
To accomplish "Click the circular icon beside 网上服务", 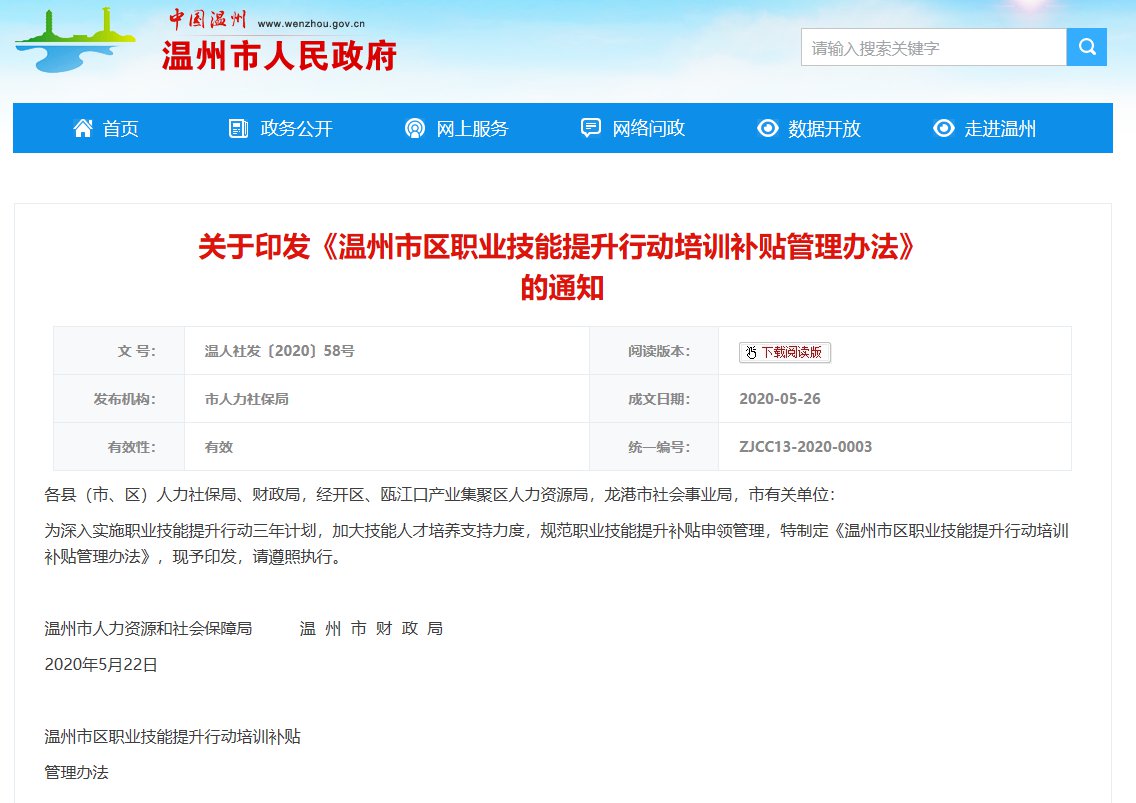I will click(x=414, y=128).
